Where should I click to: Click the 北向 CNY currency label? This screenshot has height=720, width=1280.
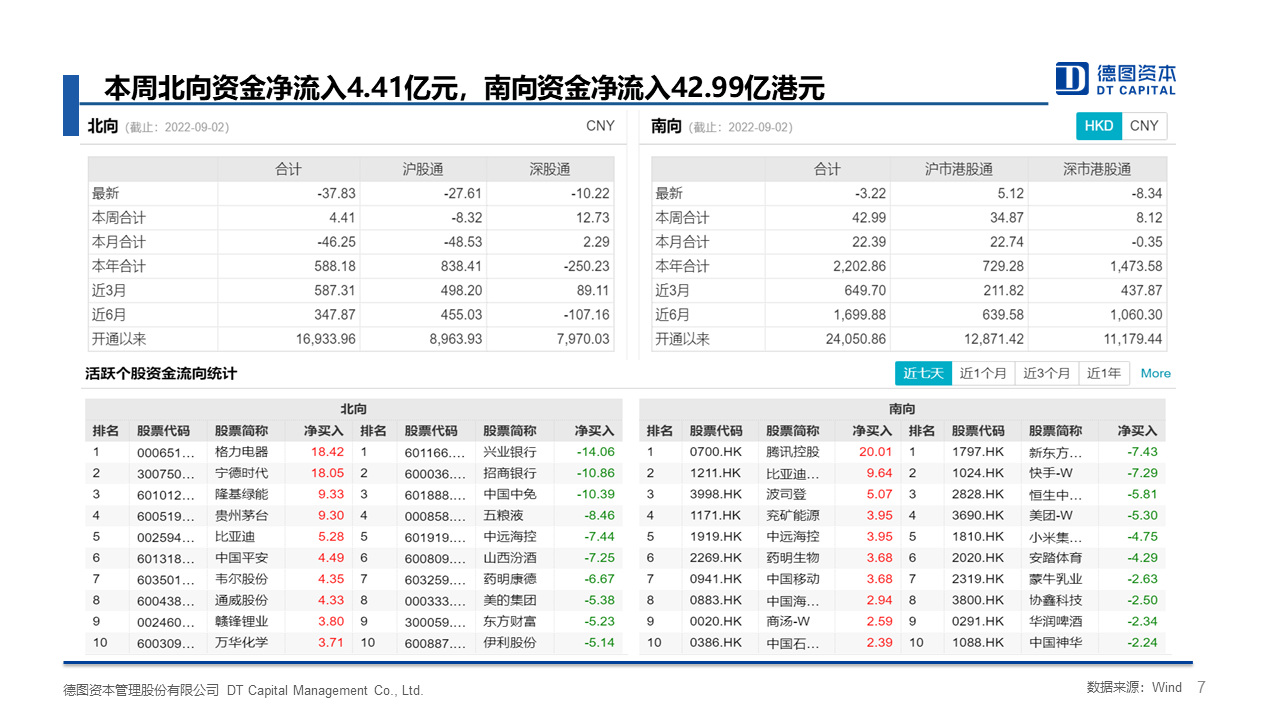coord(600,126)
